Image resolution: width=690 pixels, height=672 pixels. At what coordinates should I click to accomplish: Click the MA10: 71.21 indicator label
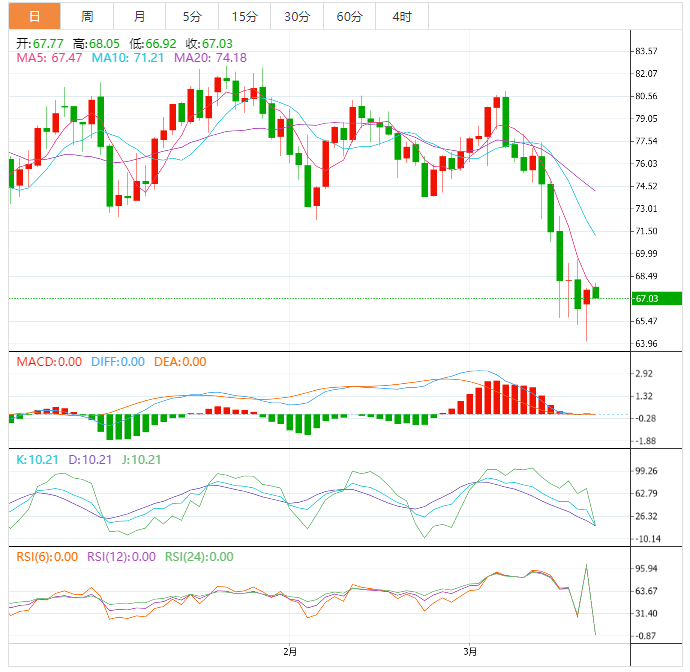(128, 58)
